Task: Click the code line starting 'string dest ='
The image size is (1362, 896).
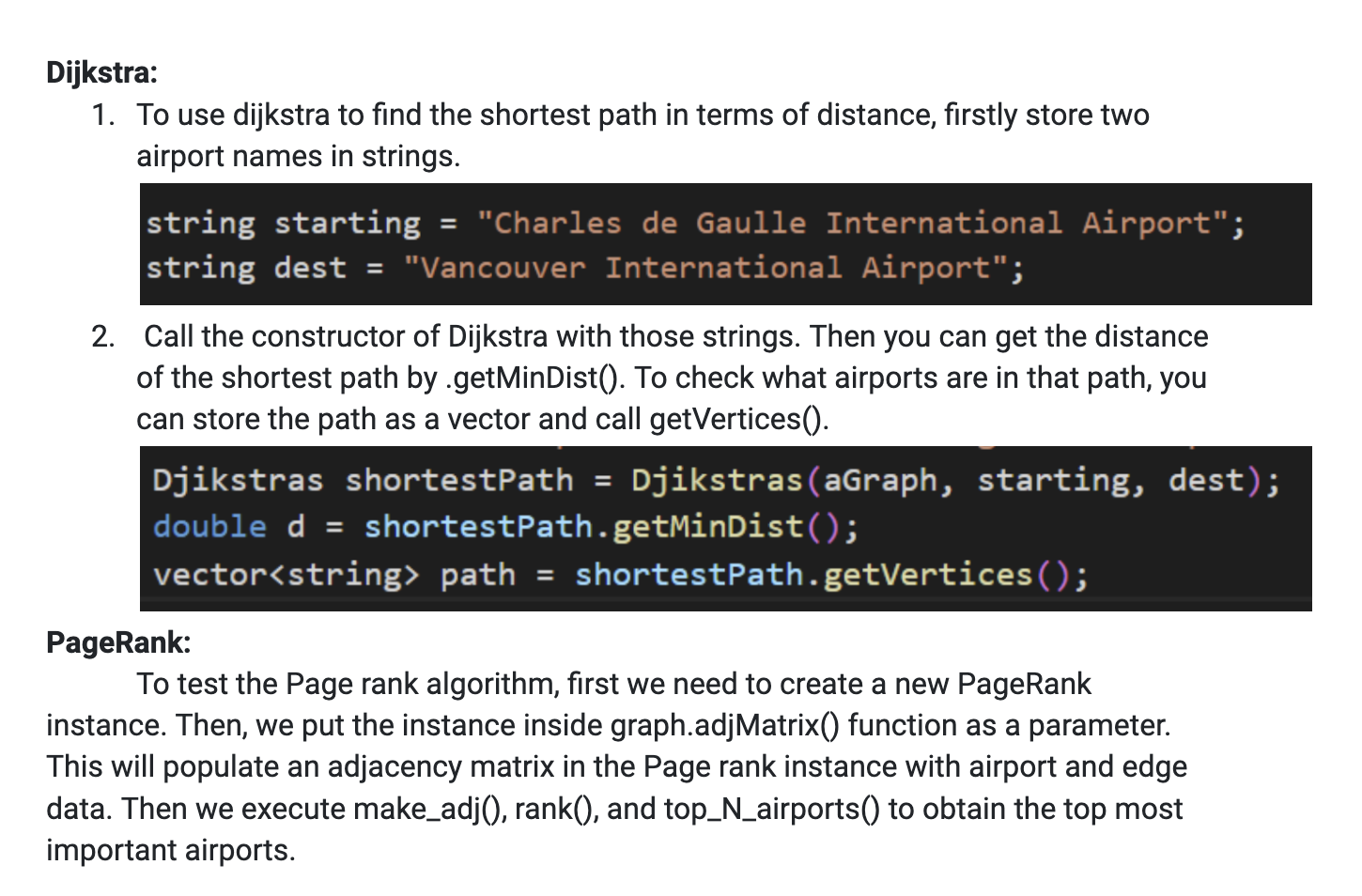Action: pyautogui.click(x=584, y=269)
